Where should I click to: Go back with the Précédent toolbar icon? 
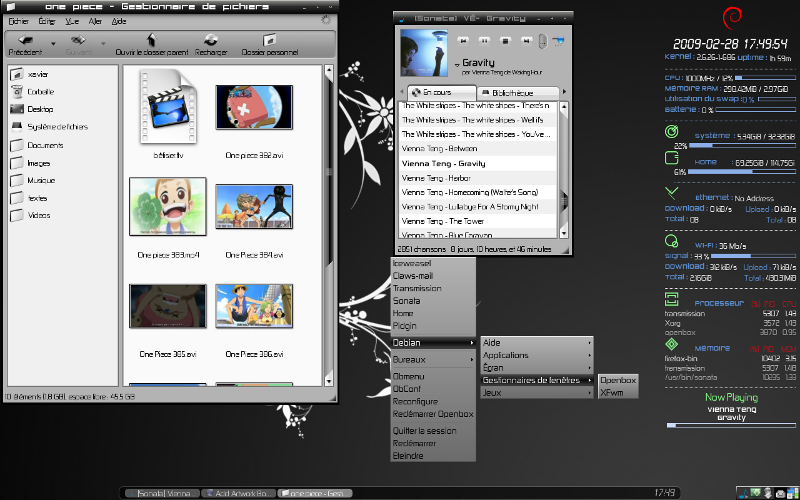[25, 40]
